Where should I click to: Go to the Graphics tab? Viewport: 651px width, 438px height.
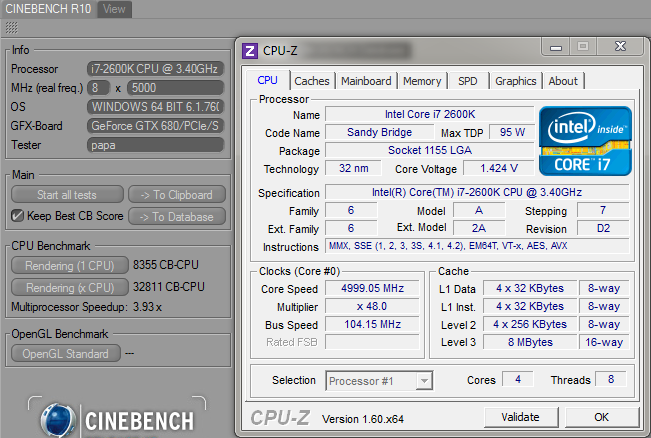(516, 81)
